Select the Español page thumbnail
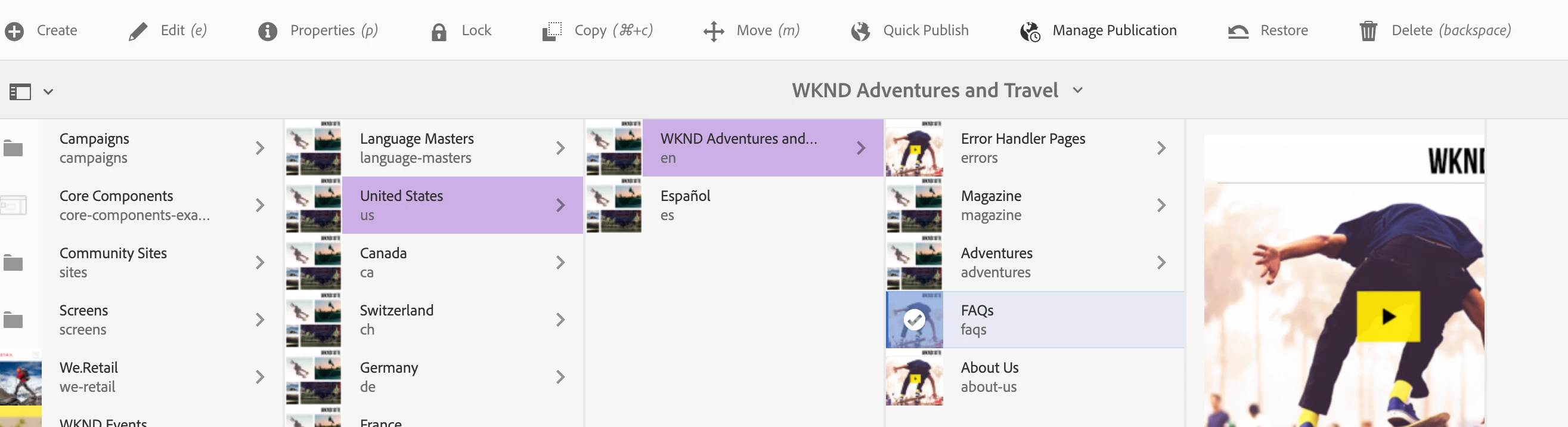1568x427 pixels. [614, 205]
